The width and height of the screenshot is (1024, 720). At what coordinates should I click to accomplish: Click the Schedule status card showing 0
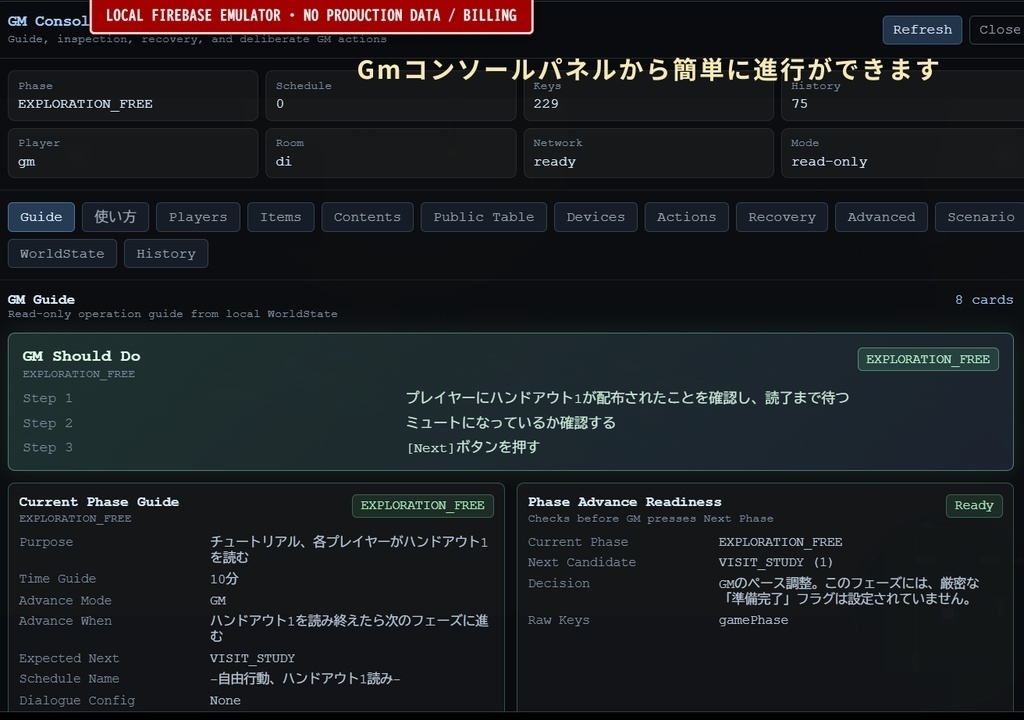click(391, 95)
